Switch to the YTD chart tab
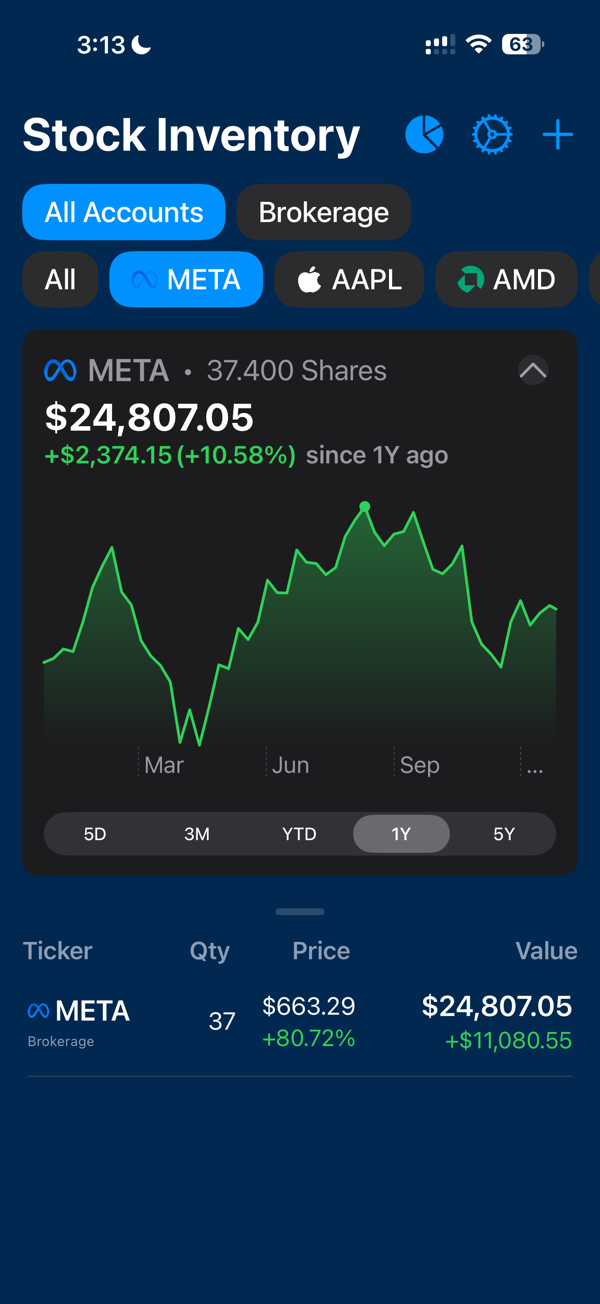Screen dimensions: 600x1304 tap(298, 833)
